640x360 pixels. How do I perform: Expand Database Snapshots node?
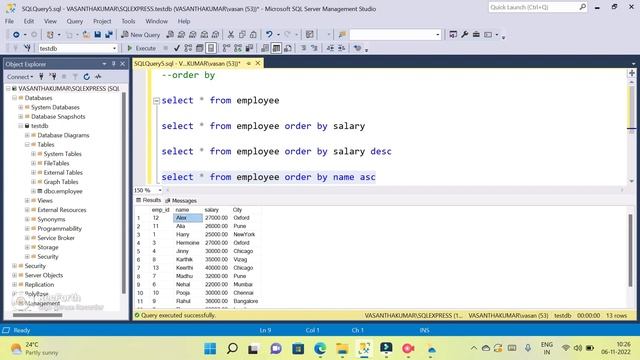[x=21, y=117]
